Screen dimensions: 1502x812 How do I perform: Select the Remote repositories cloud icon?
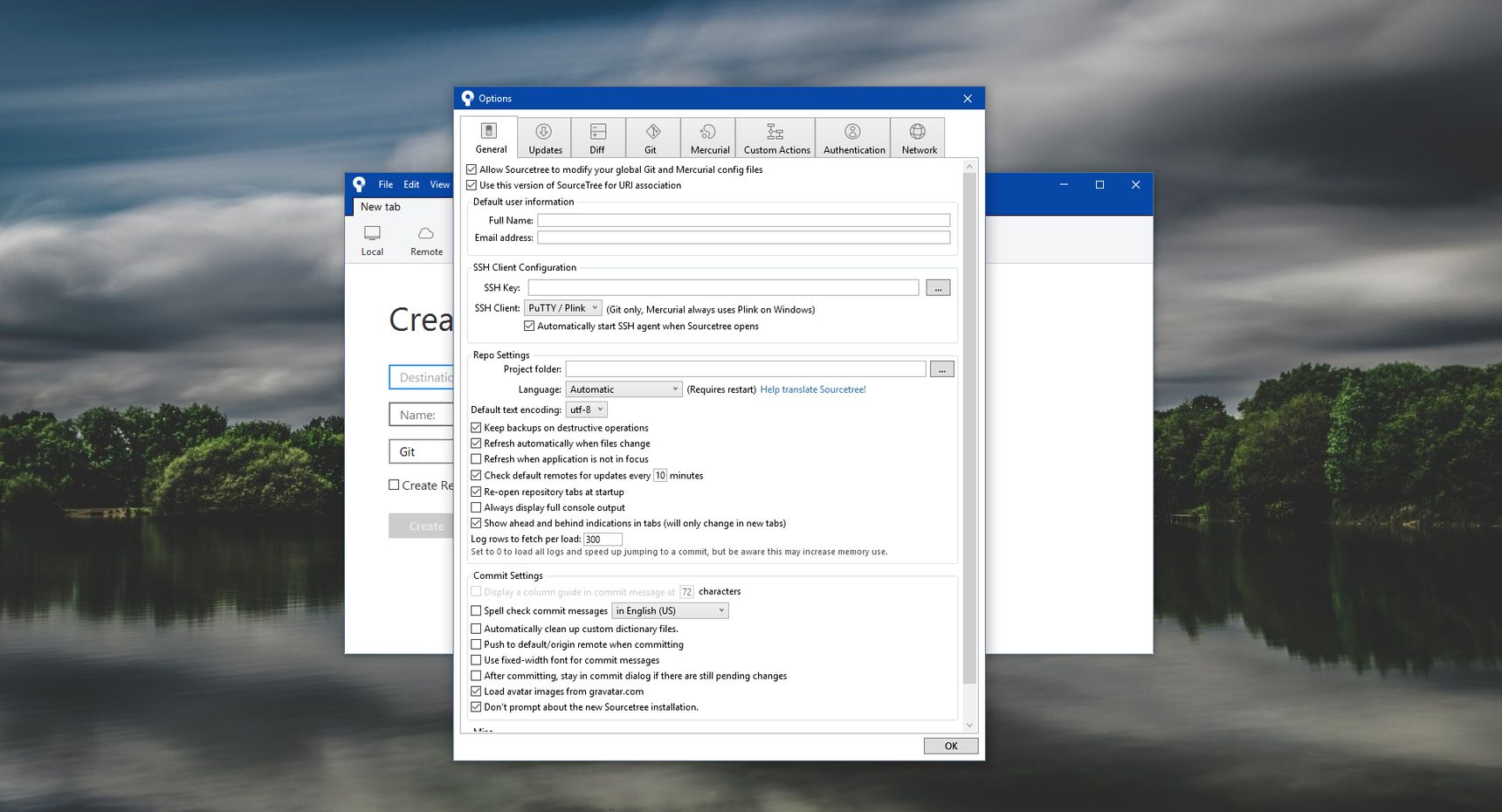[426, 240]
